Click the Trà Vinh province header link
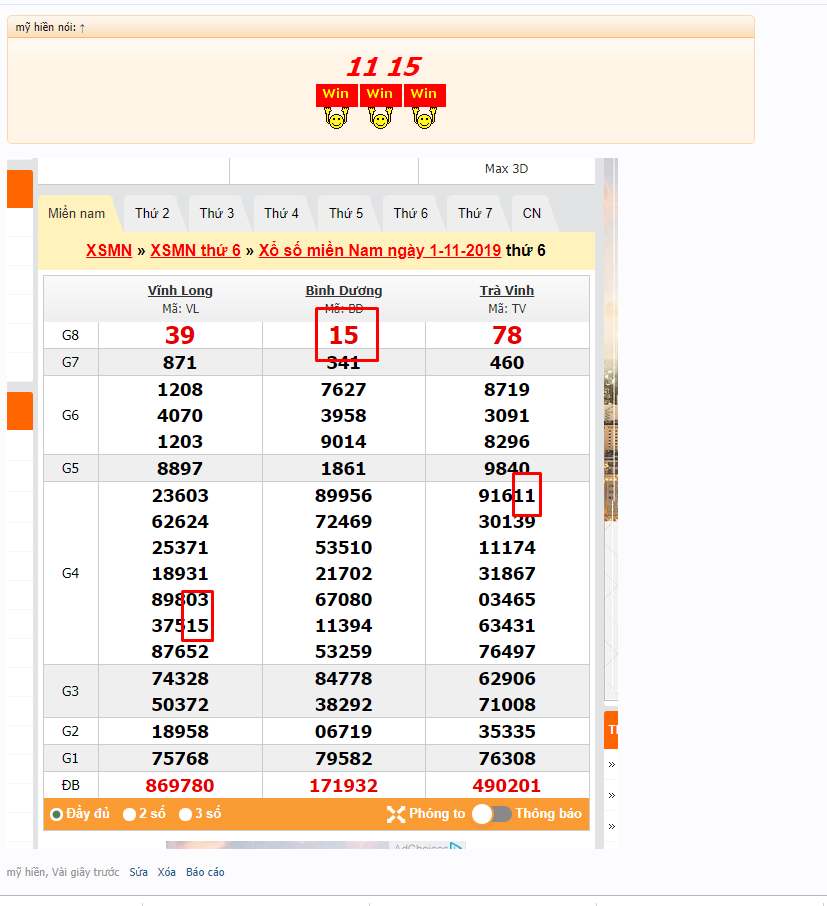Screen dimensions: 827x906 pos(506,291)
